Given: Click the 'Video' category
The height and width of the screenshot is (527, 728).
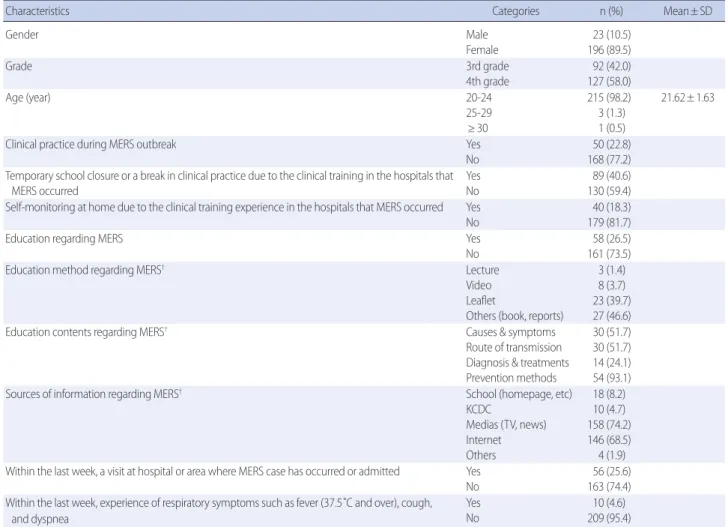Looking at the screenshot, I should coord(479,286).
